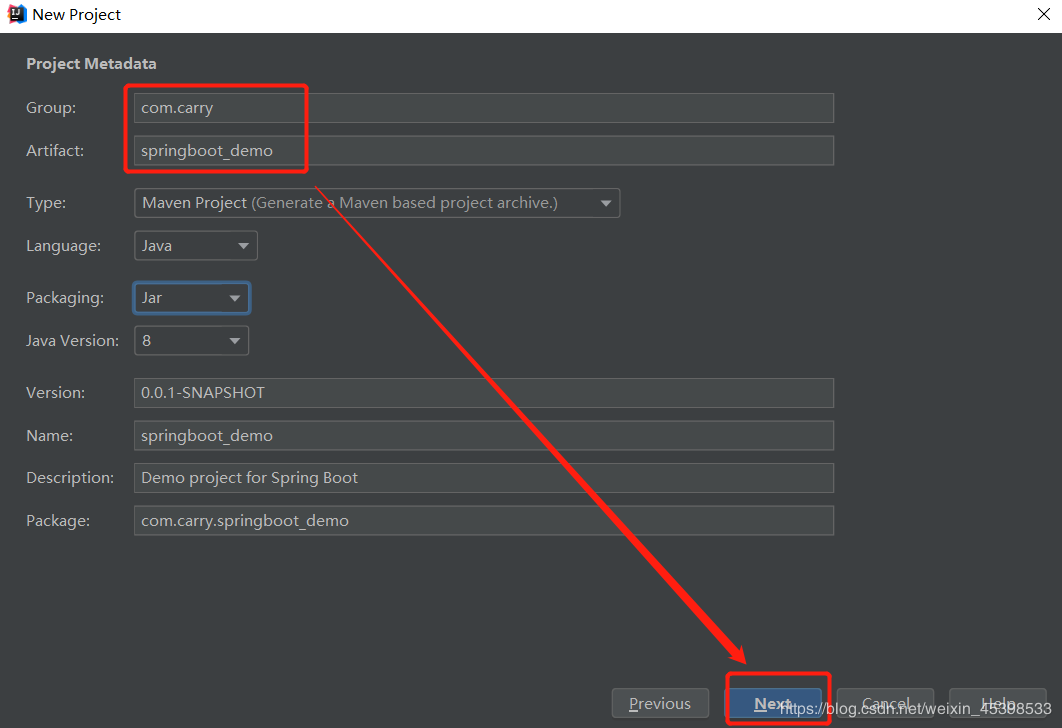1062x728 pixels.
Task: Click the Packaging: label
Action: pos(65,298)
